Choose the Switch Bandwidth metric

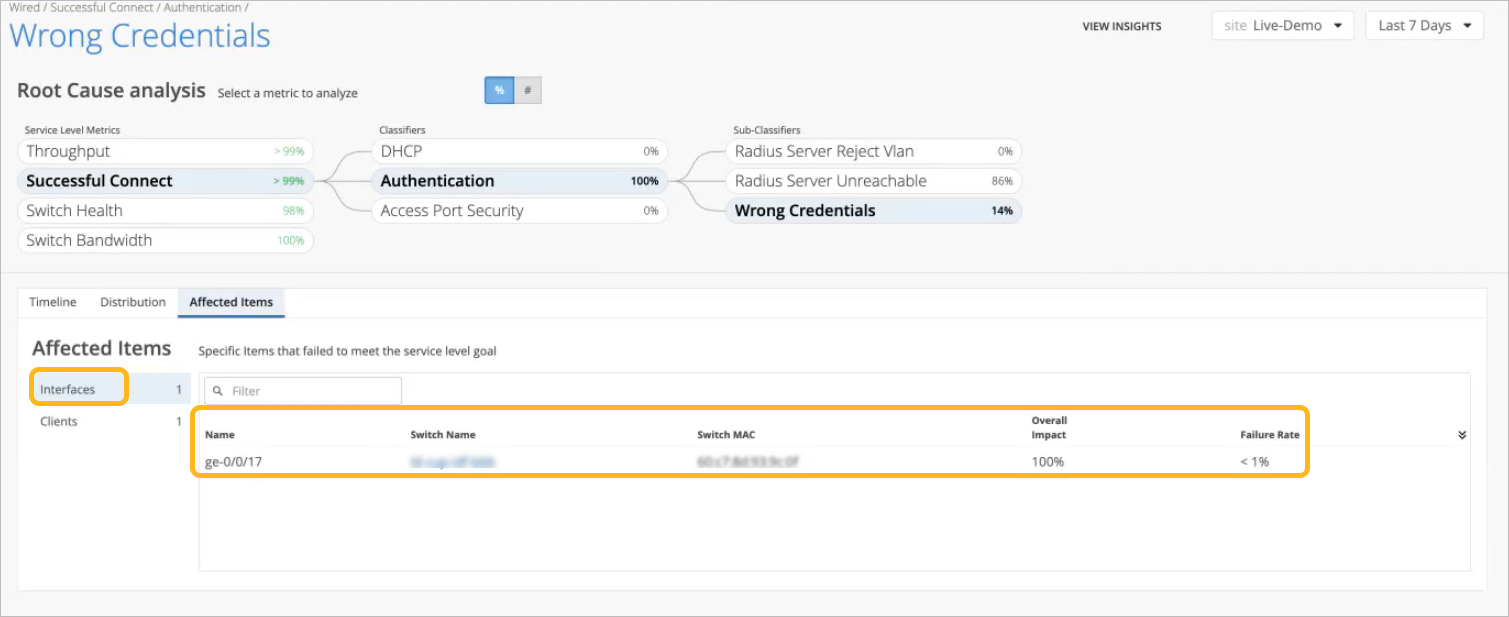coord(165,241)
